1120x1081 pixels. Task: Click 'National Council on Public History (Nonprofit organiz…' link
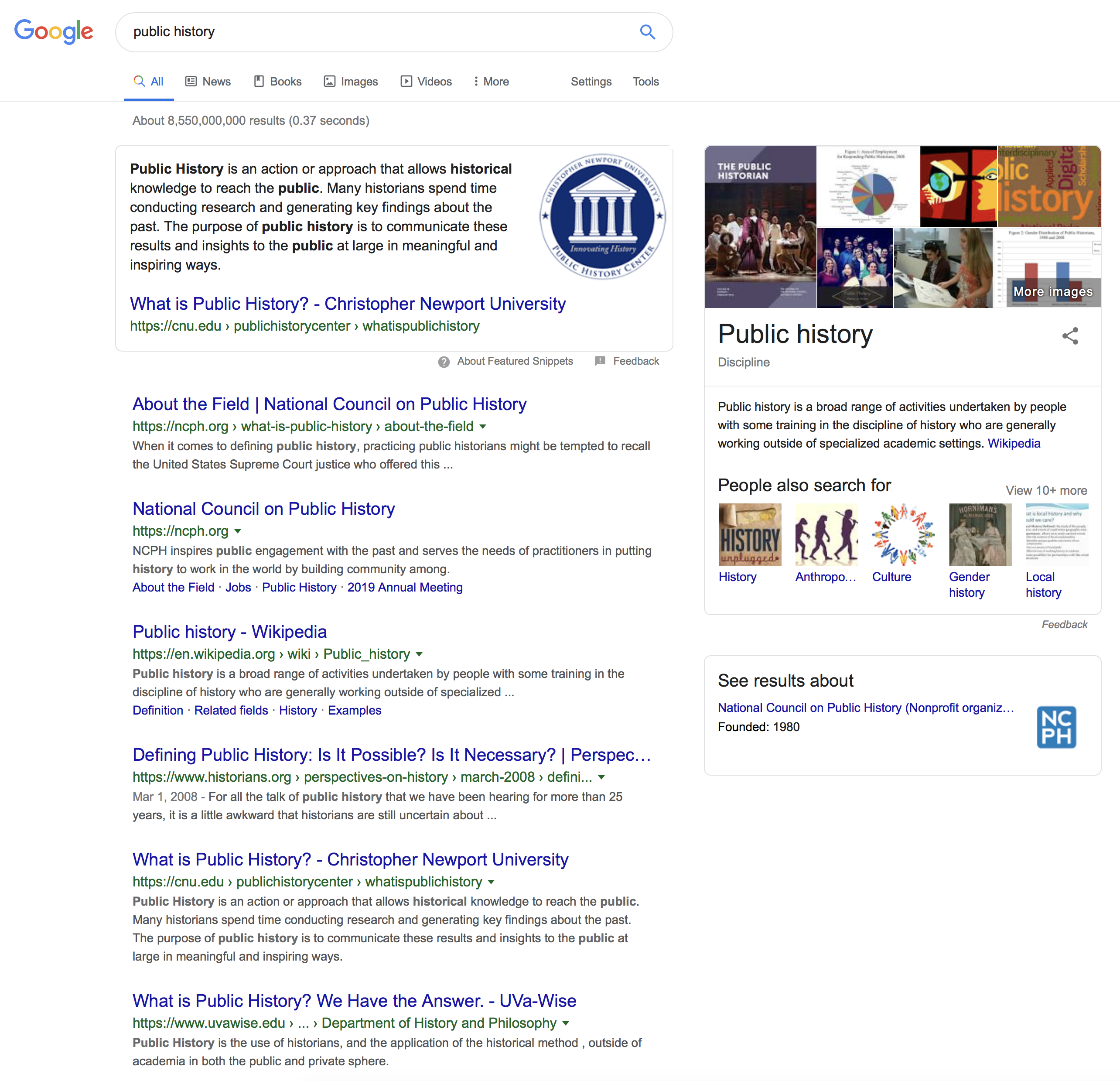866,708
